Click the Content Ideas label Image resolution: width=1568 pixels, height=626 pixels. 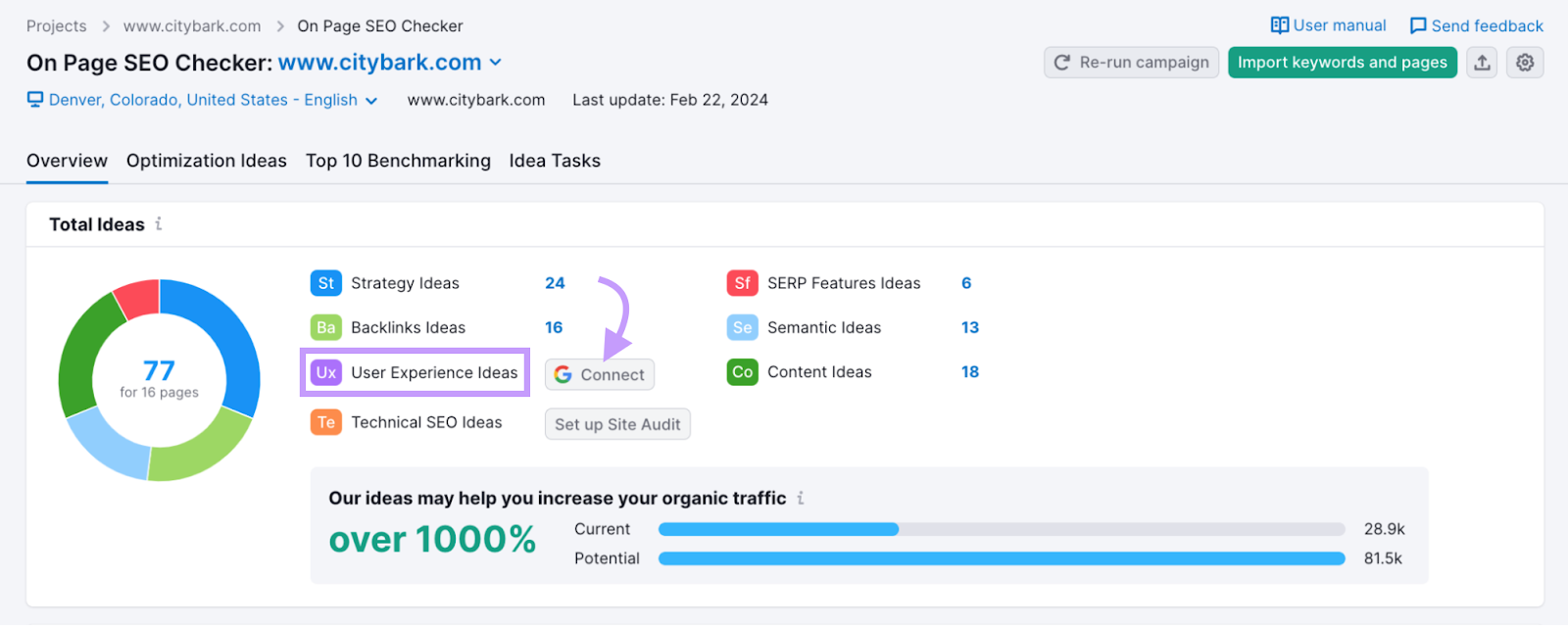[x=819, y=372]
